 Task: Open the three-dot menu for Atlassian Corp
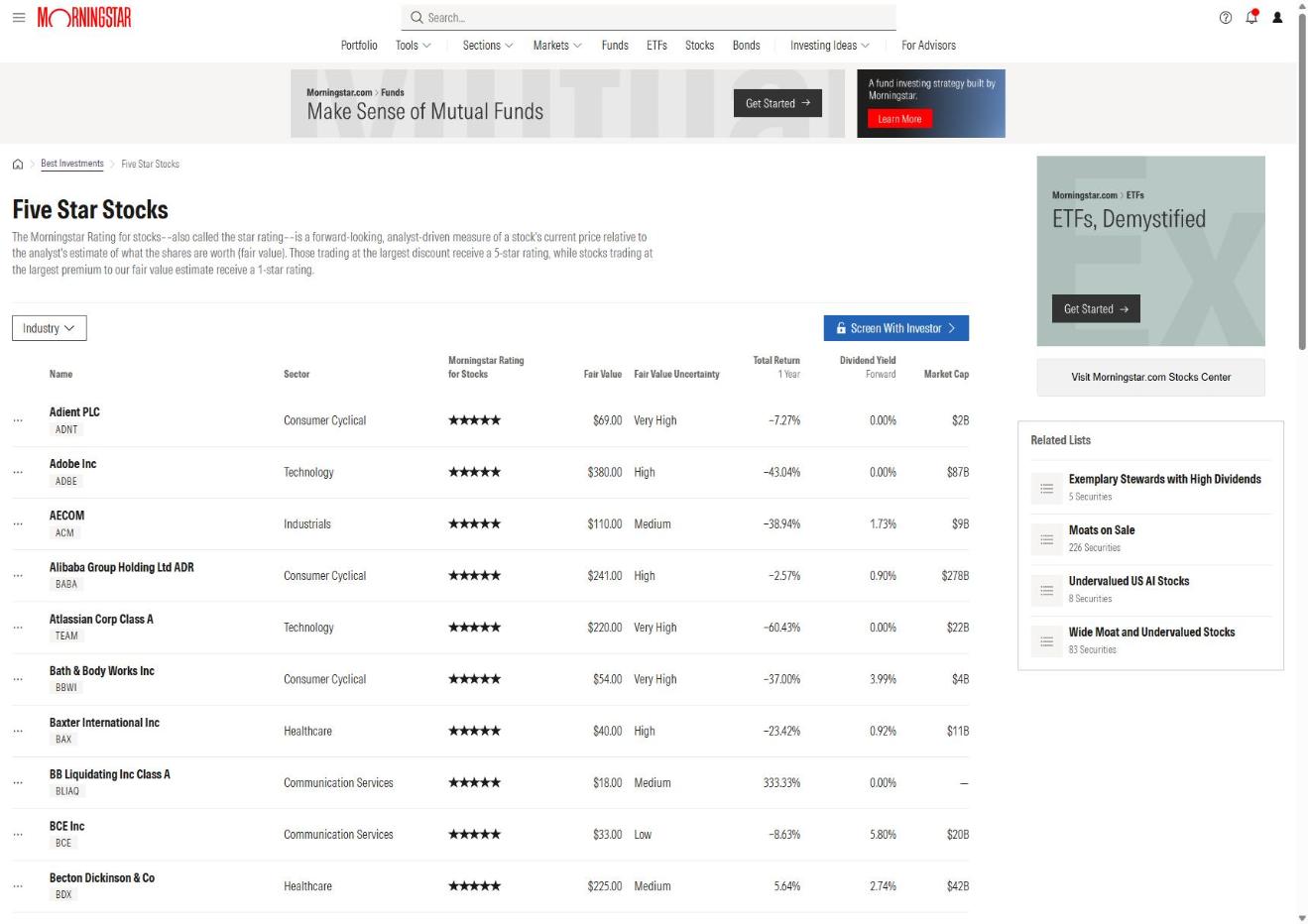18,628
